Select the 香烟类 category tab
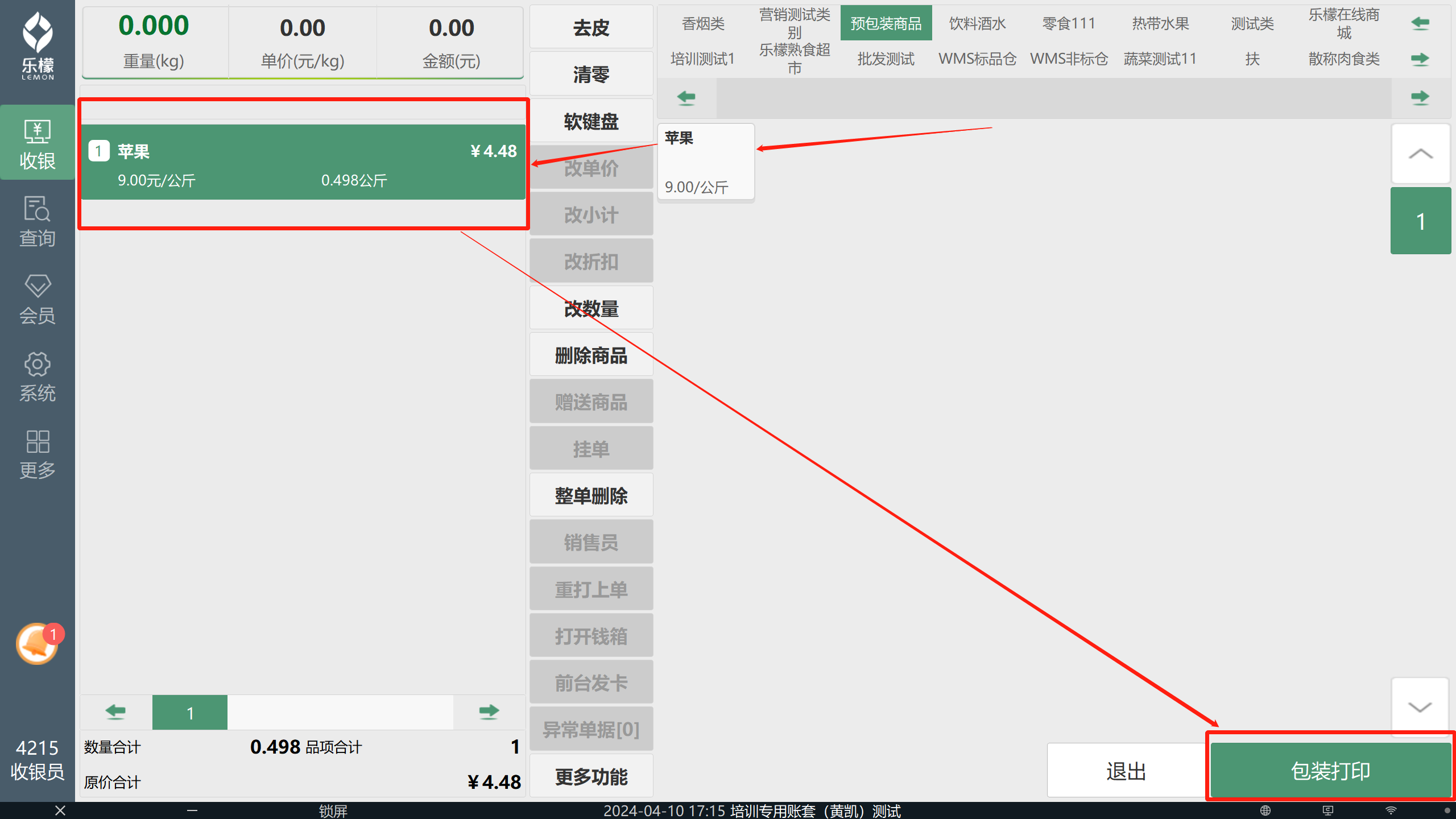 click(x=704, y=23)
